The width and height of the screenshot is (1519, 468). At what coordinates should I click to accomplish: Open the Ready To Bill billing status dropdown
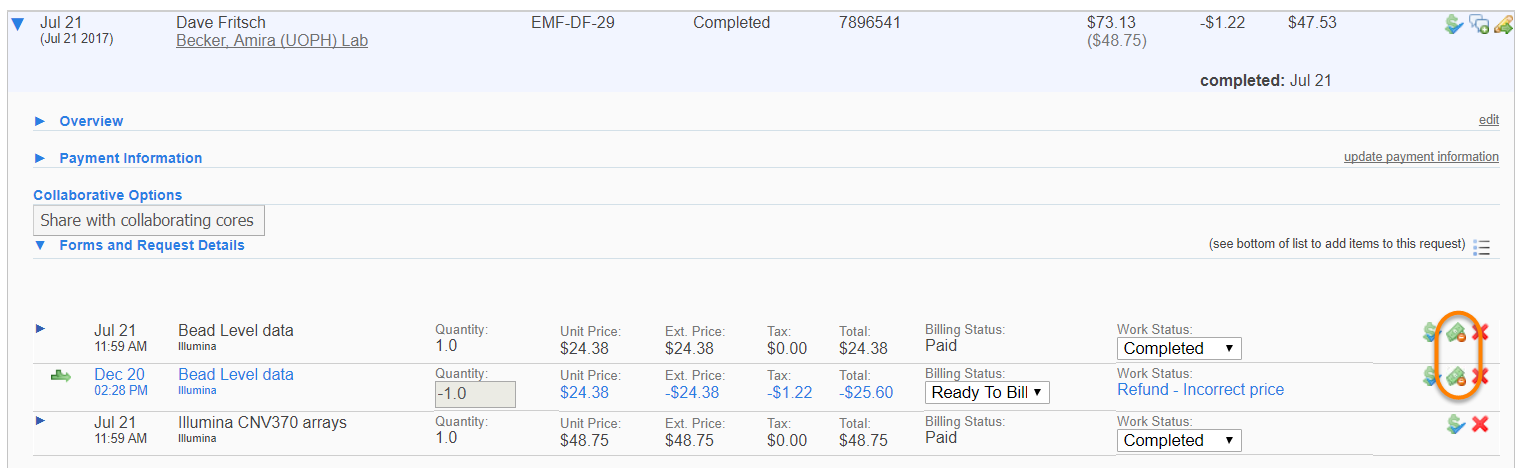point(987,393)
